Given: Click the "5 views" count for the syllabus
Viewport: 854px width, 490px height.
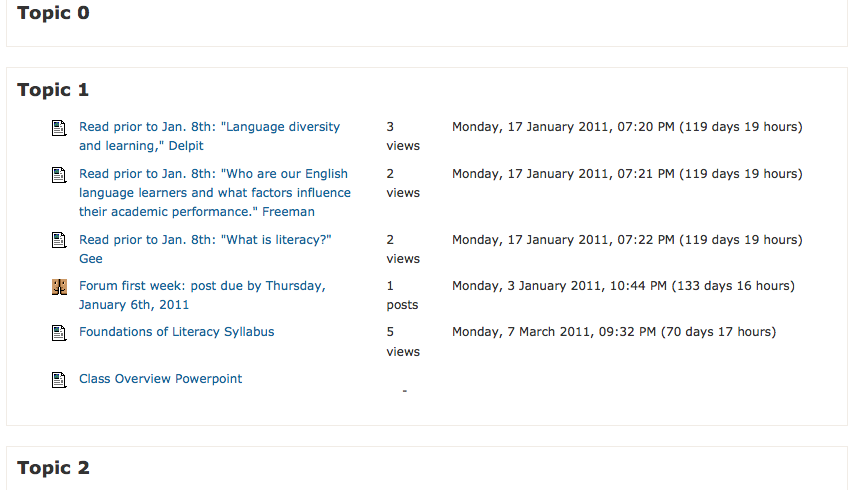Looking at the screenshot, I should pyautogui.click(x=403, y=342).
